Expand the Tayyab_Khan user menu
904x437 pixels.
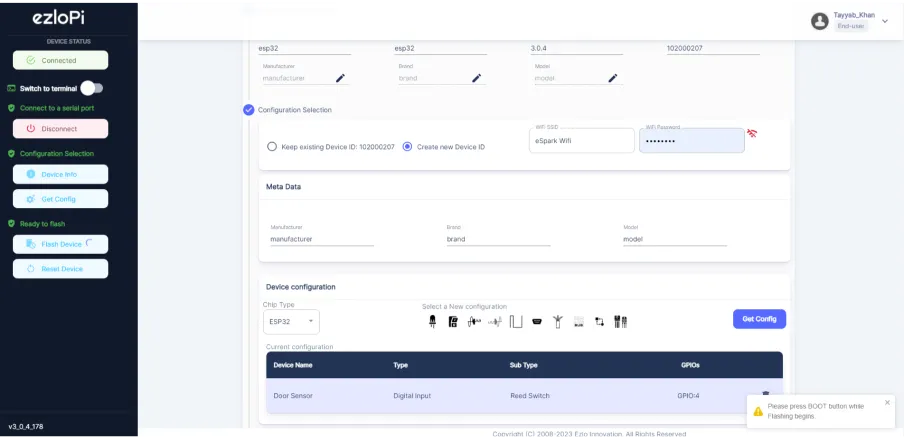884,21
